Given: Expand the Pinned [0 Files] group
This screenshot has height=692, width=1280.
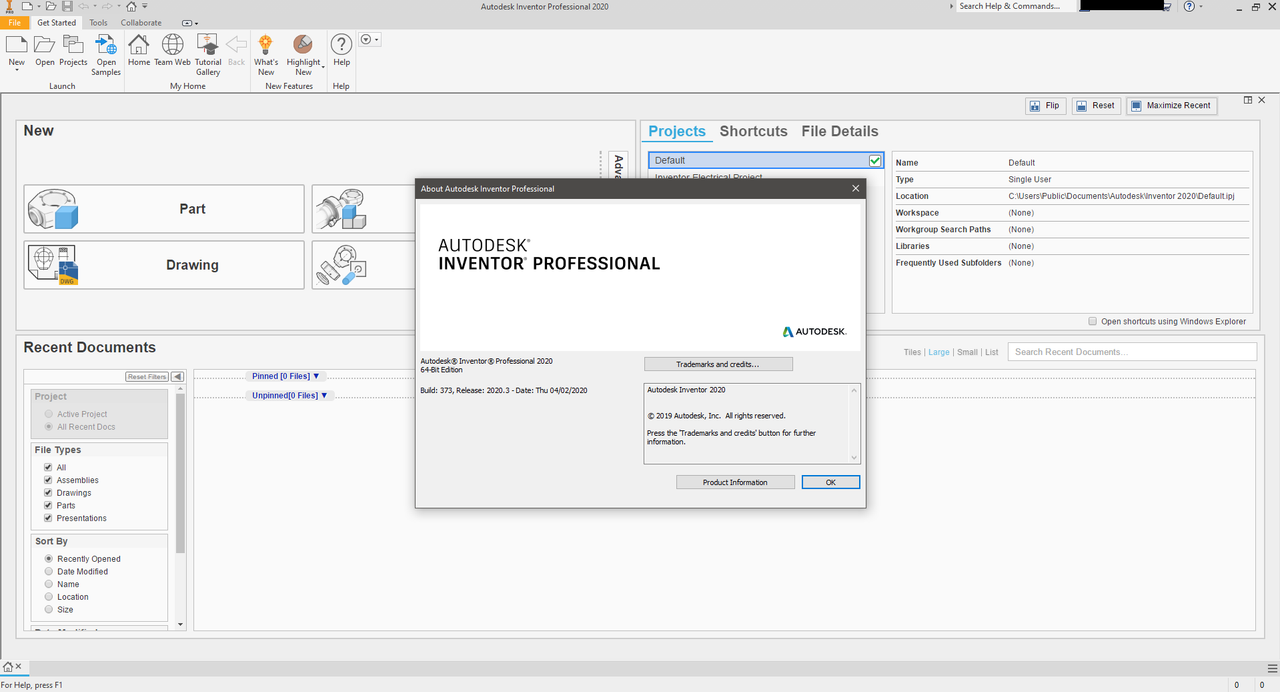Looking at the screenshot, I should (286, 376).
